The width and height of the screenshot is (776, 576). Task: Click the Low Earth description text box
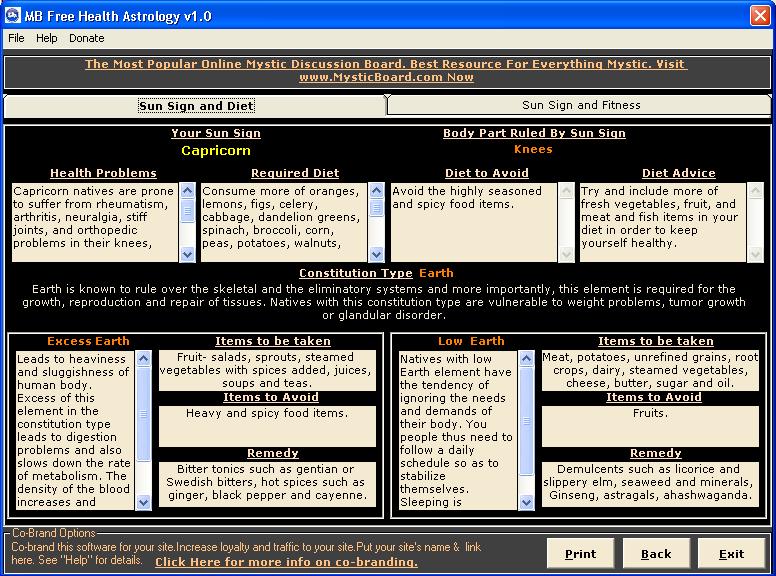point(458,430)
